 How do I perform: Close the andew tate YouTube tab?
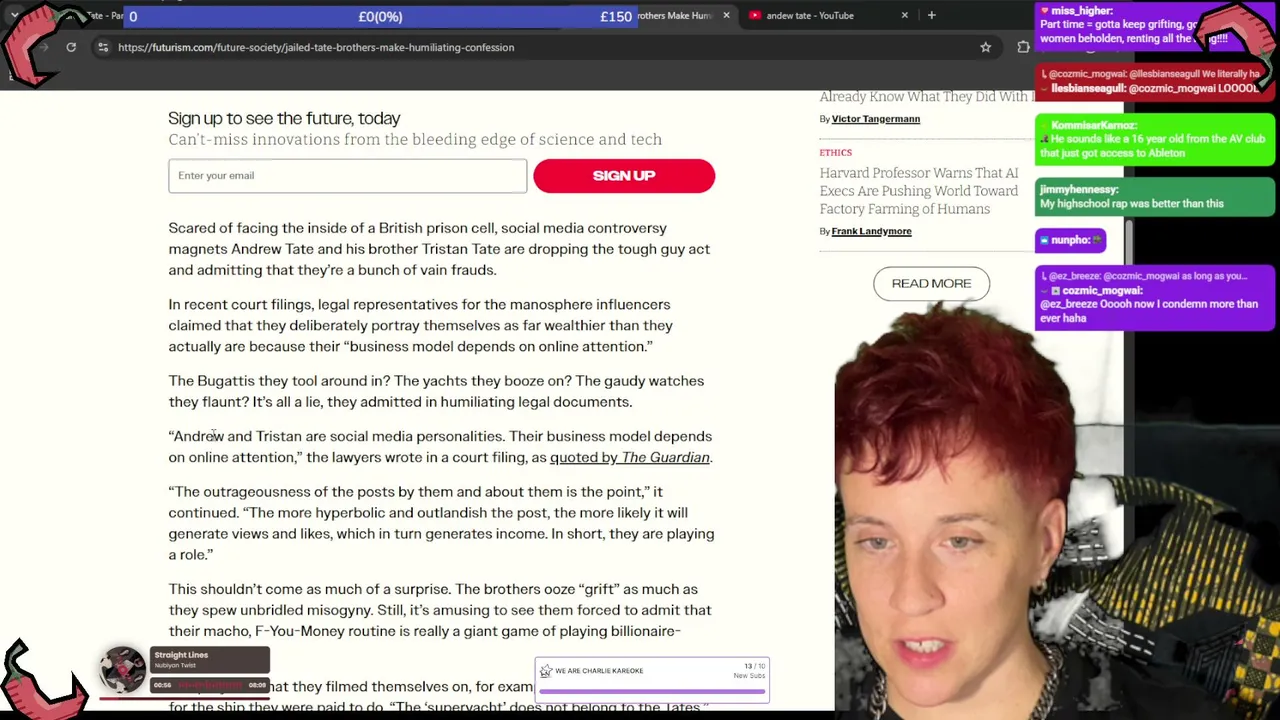[904, 15]
